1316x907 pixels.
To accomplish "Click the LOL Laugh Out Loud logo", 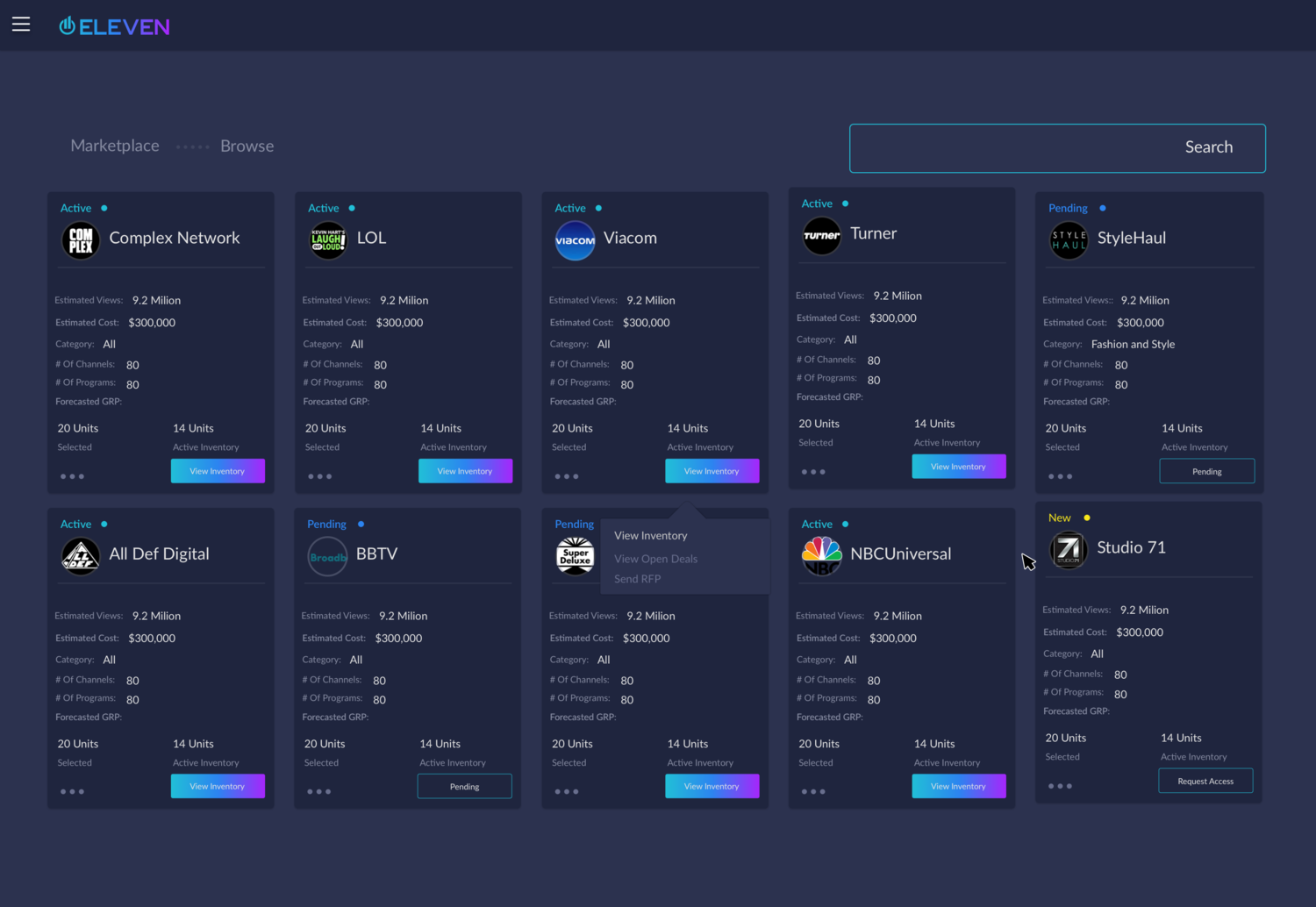I will (x=328, y=239).
